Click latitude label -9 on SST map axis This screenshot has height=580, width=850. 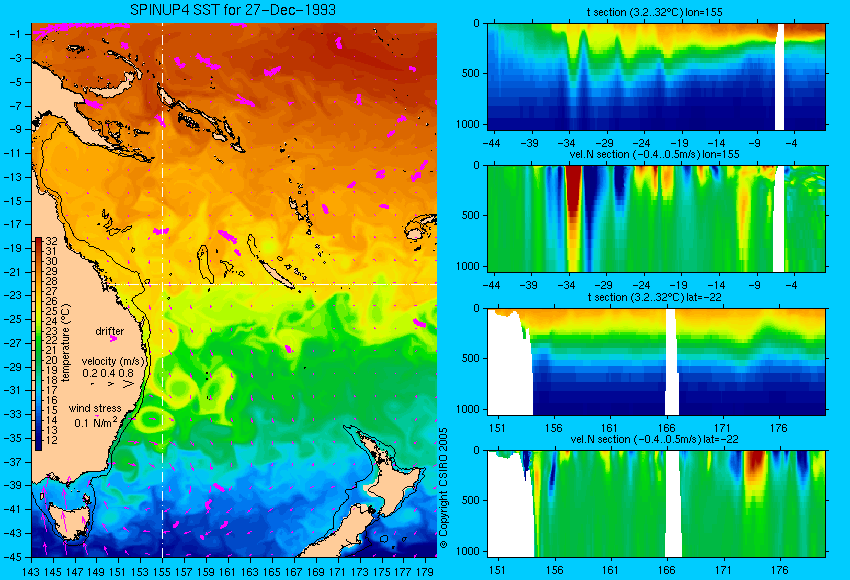(x=15, y=129)
